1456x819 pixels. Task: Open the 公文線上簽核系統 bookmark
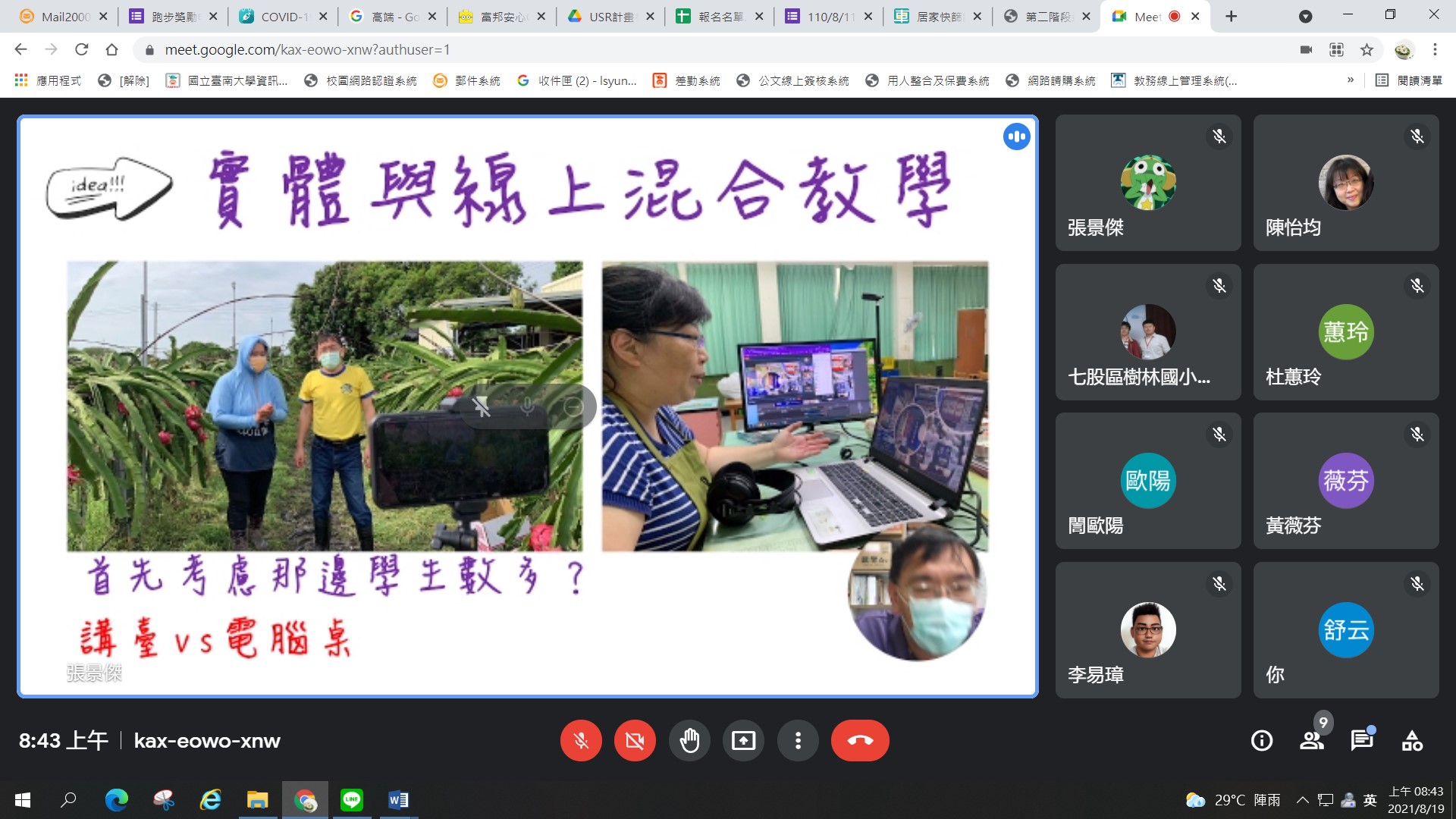(x=792, y=80)
